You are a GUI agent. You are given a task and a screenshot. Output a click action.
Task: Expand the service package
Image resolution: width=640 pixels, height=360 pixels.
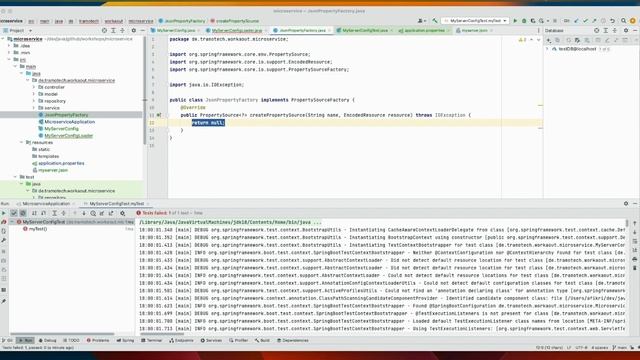(x=34, y=108)
